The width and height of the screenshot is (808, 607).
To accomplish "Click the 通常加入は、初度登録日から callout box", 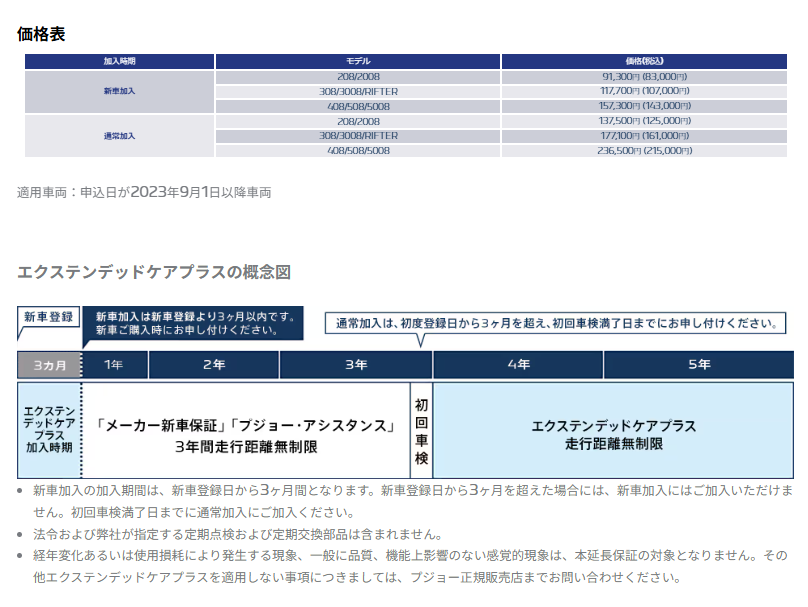I will [x=556, y=324].
